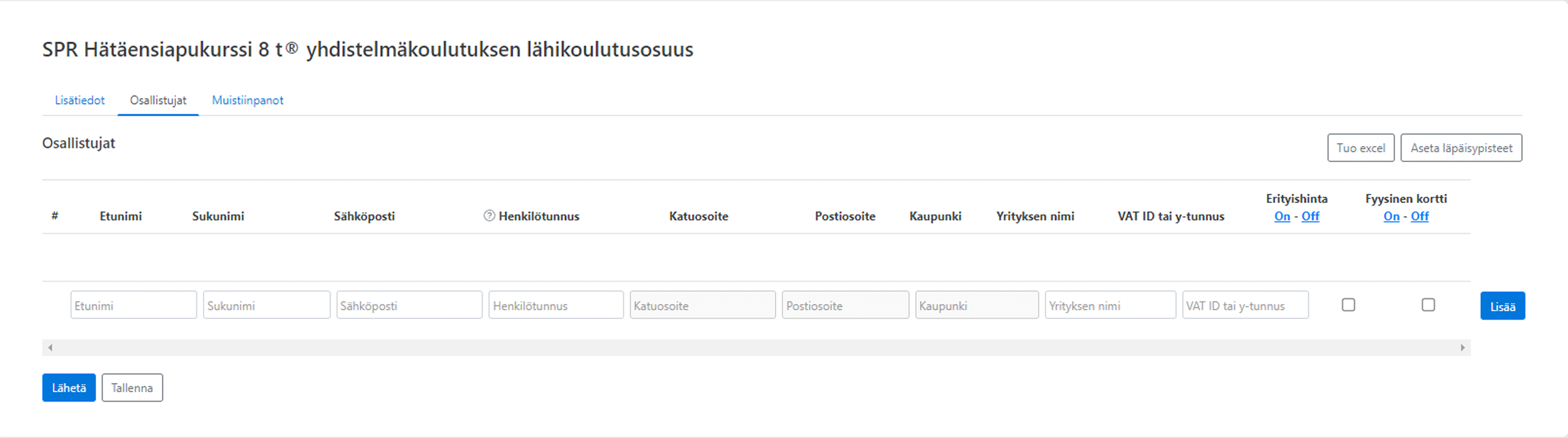Select the Osallistujat tab

point(158,100)
